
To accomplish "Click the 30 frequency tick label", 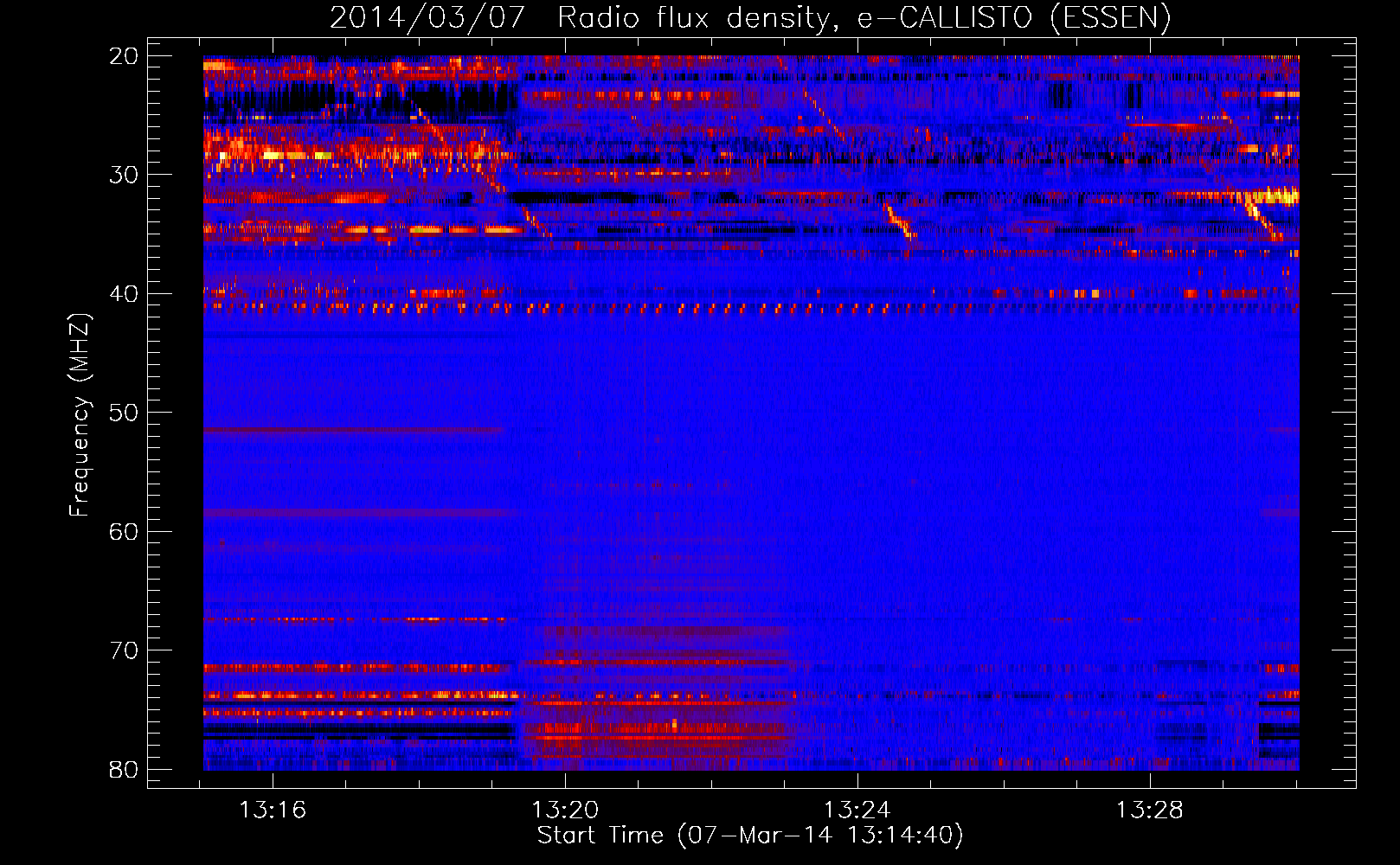I will tap(124, 175).
